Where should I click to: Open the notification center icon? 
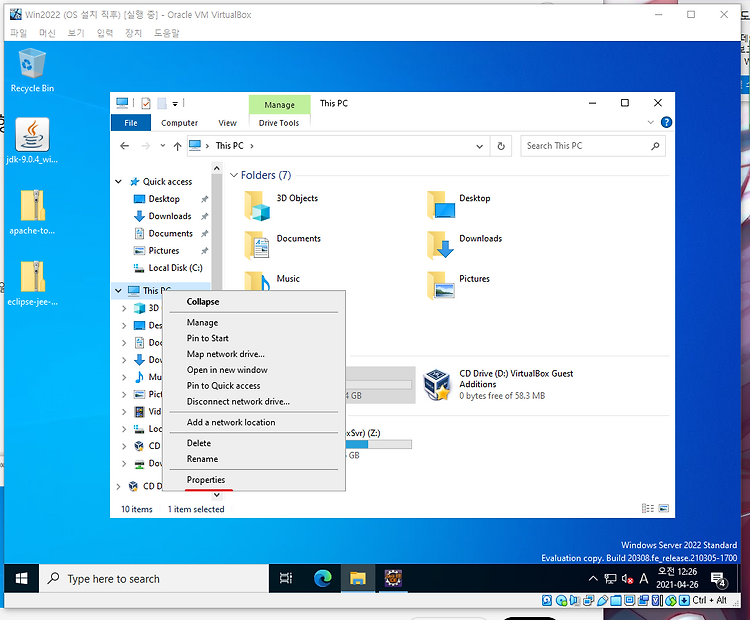coord(718,579)
